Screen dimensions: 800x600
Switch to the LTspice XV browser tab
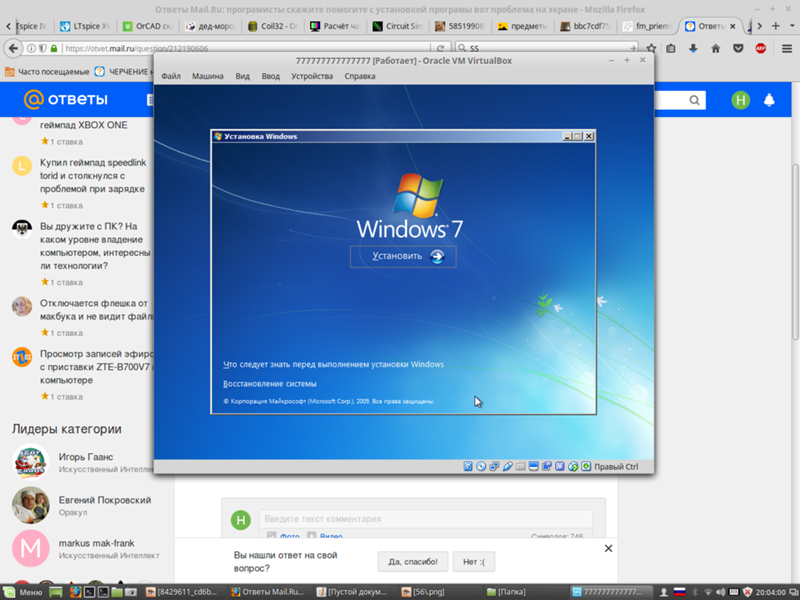[x=84, y=26]
